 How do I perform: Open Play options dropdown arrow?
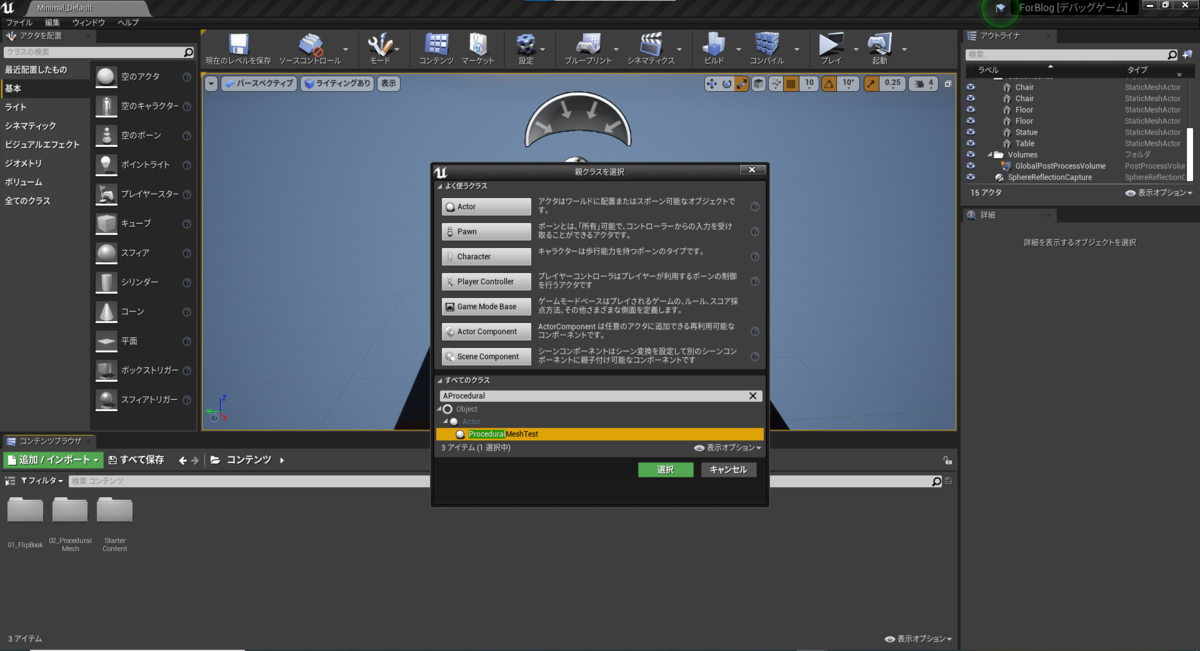click(x=857, y=48)
